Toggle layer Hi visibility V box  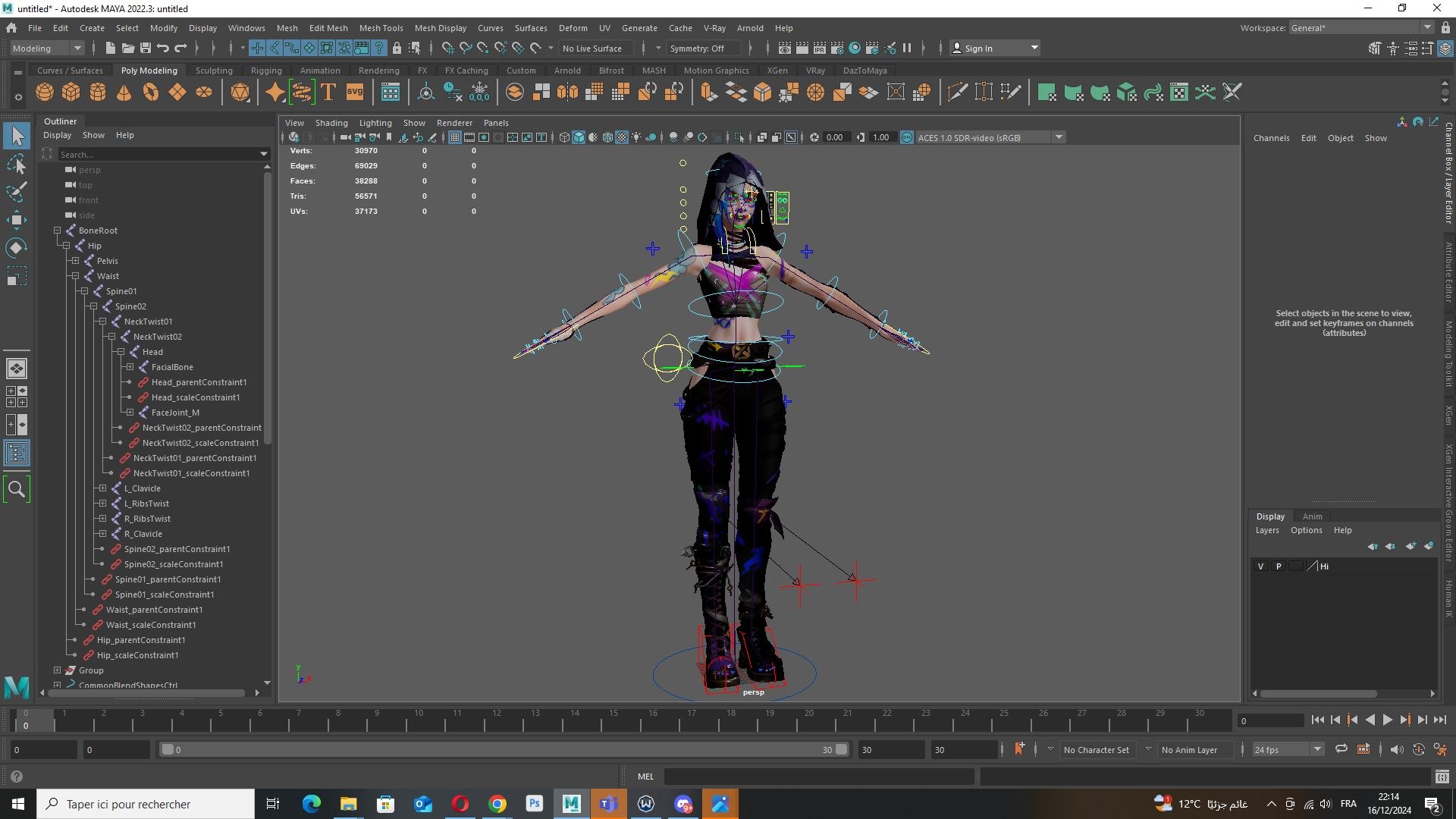click(x=1260, y=566)
